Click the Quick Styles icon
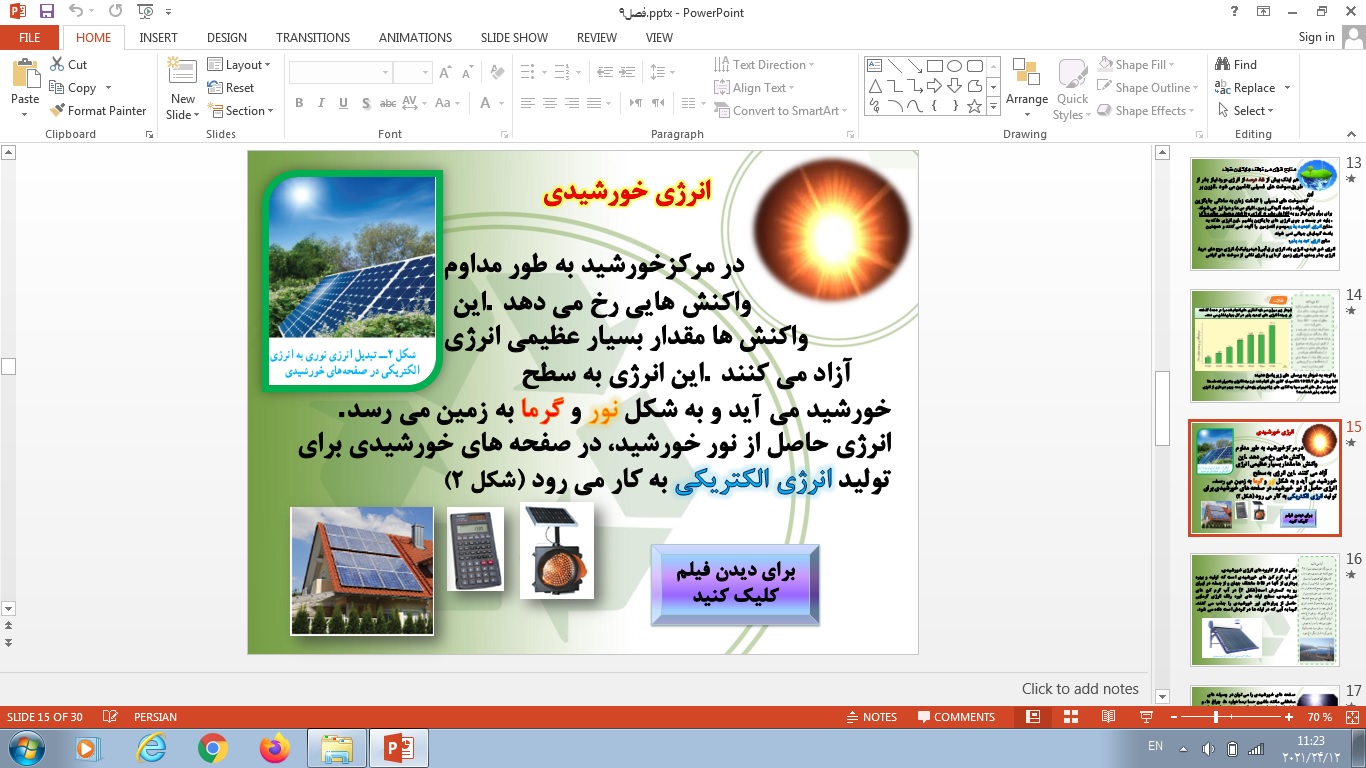 1072,85
